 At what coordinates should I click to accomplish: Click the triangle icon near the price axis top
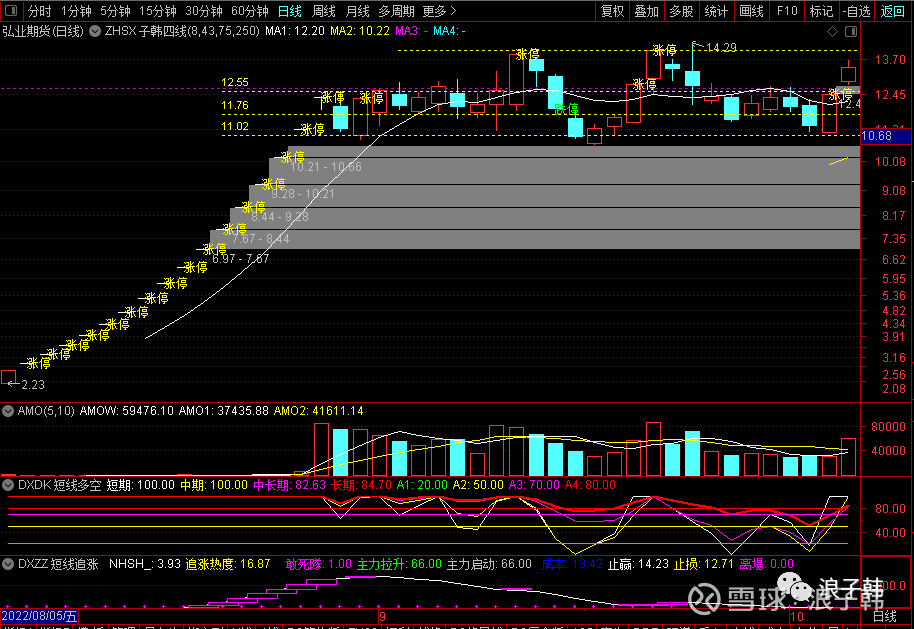pos(849,31)
